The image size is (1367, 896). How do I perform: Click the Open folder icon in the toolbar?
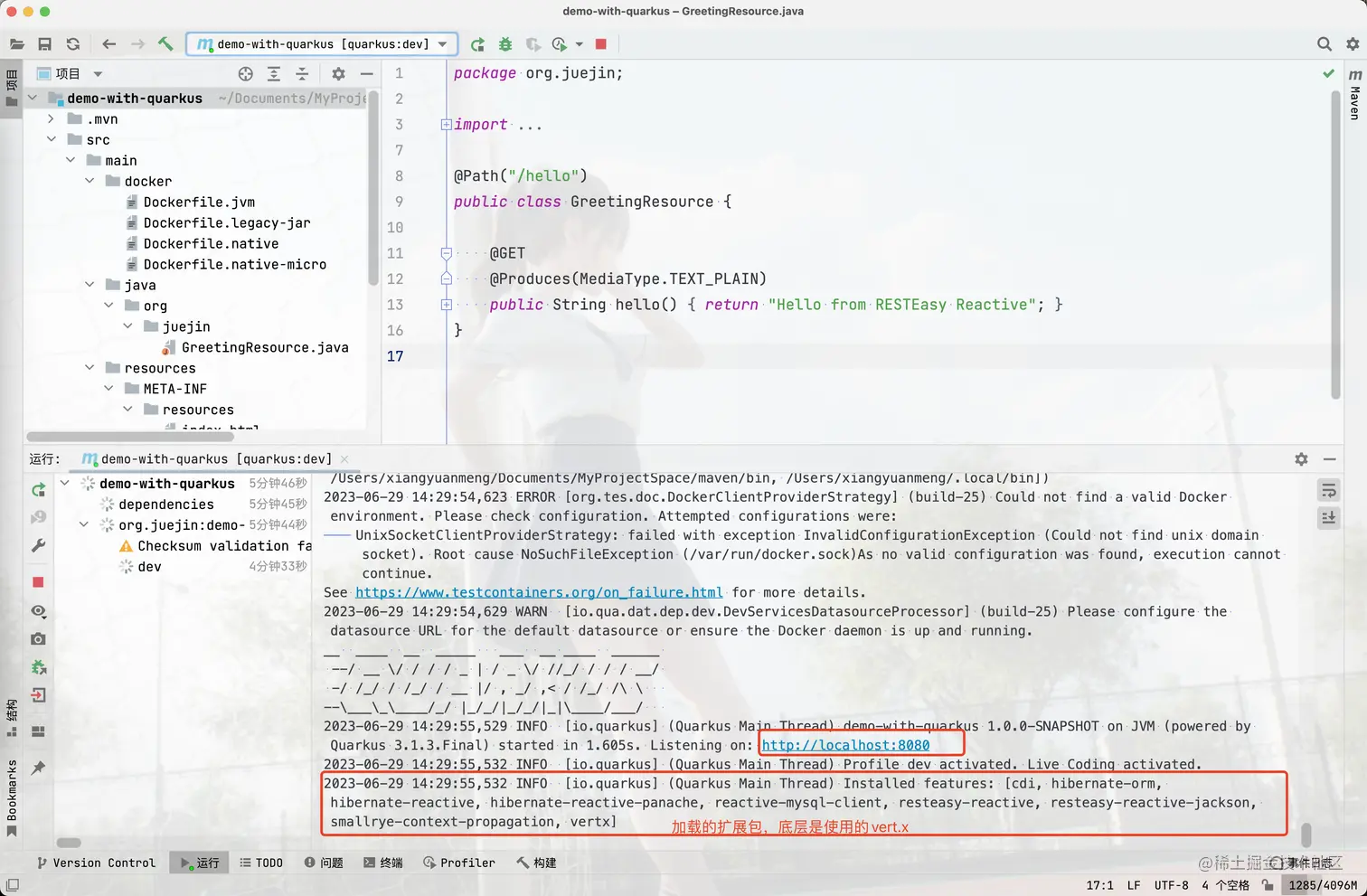click(x=16, y=43)
